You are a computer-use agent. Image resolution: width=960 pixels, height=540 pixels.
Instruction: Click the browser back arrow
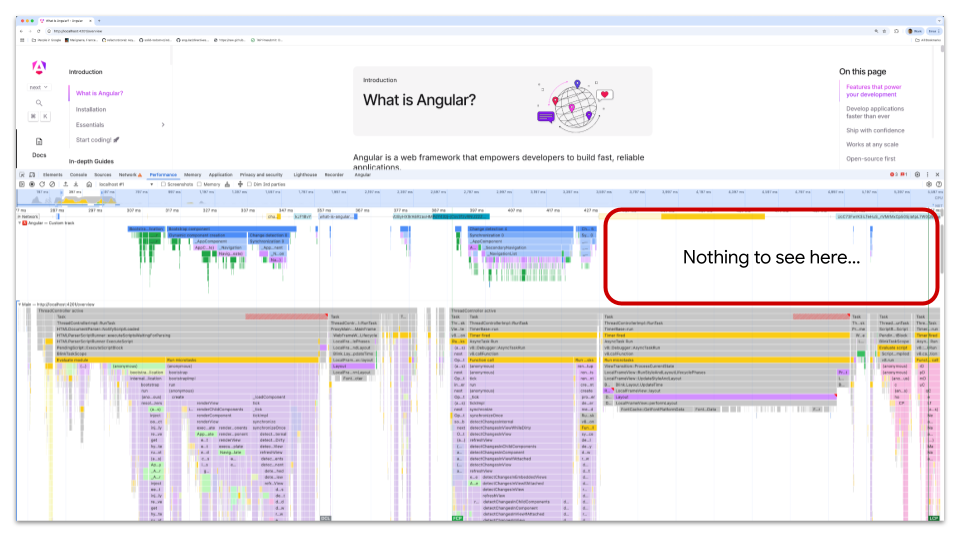pos(21,31)
